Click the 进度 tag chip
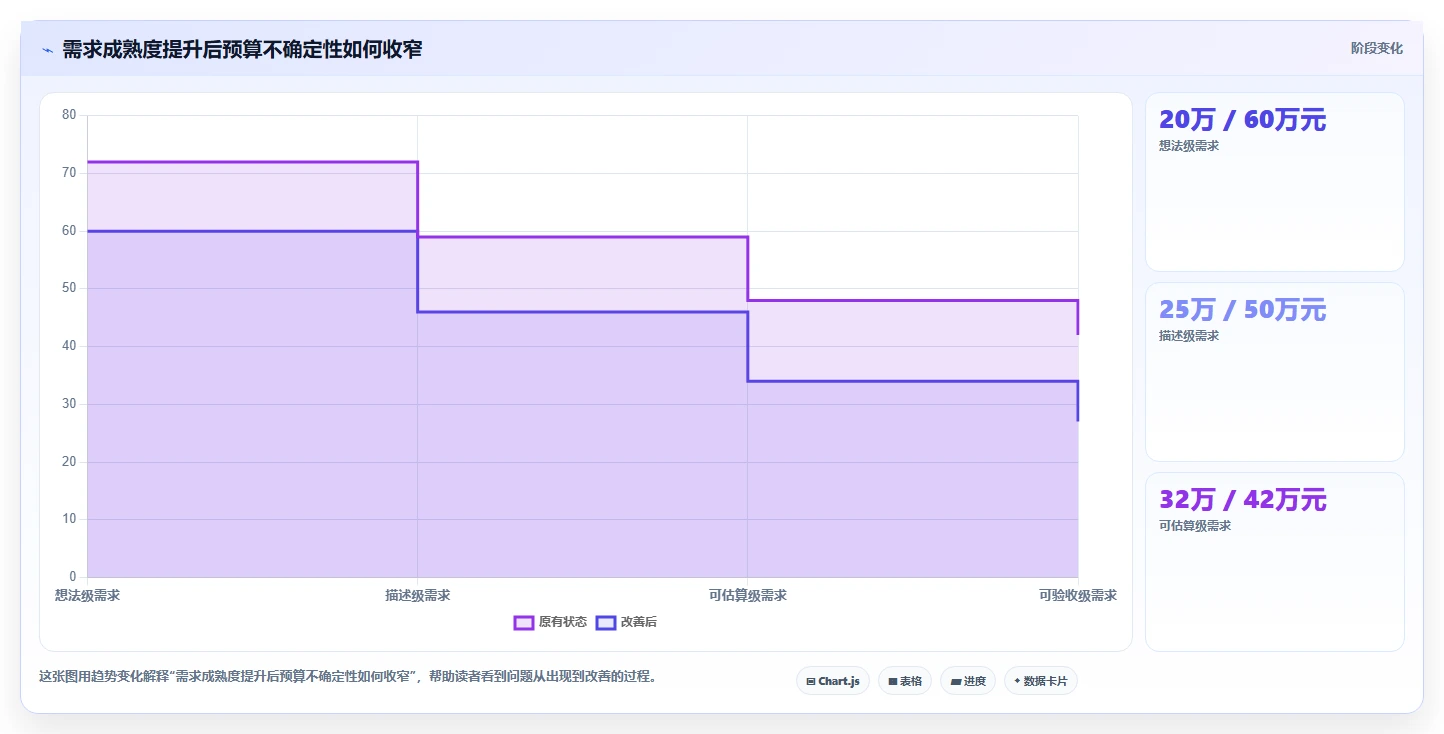1444x734 pixels. [968, 681]
